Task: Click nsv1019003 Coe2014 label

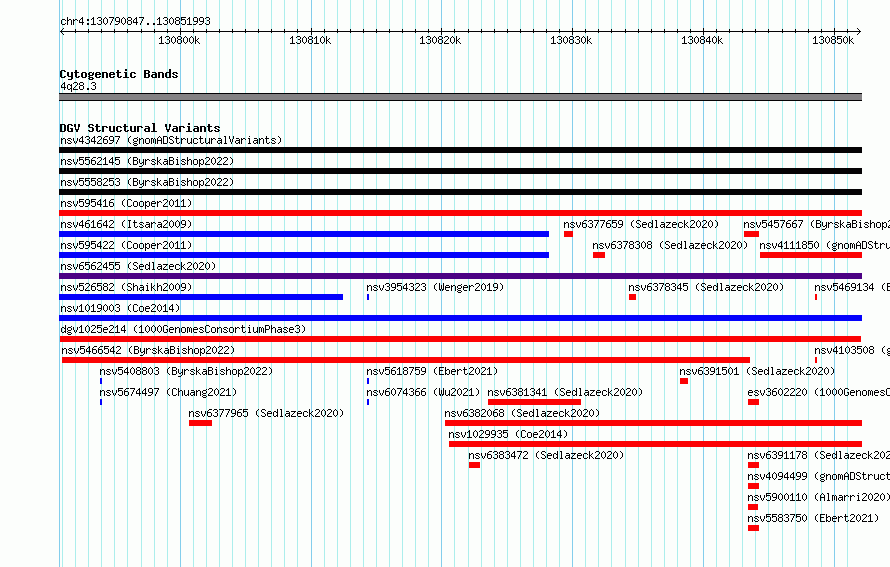Action: tap(120, 308)
